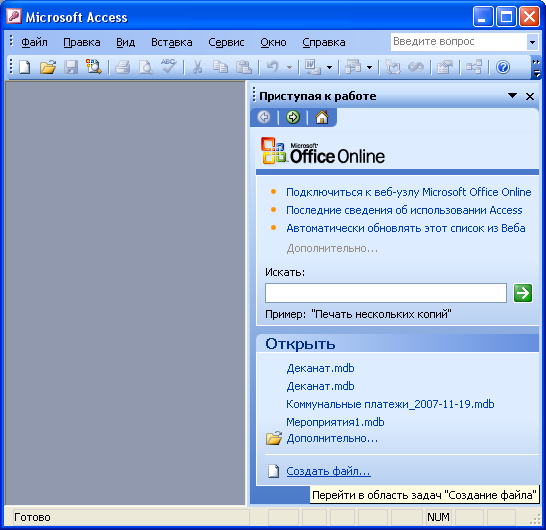Expand the Undo dropdown arrow
Screen dimensions: 546x530
[x=289, y=67]
